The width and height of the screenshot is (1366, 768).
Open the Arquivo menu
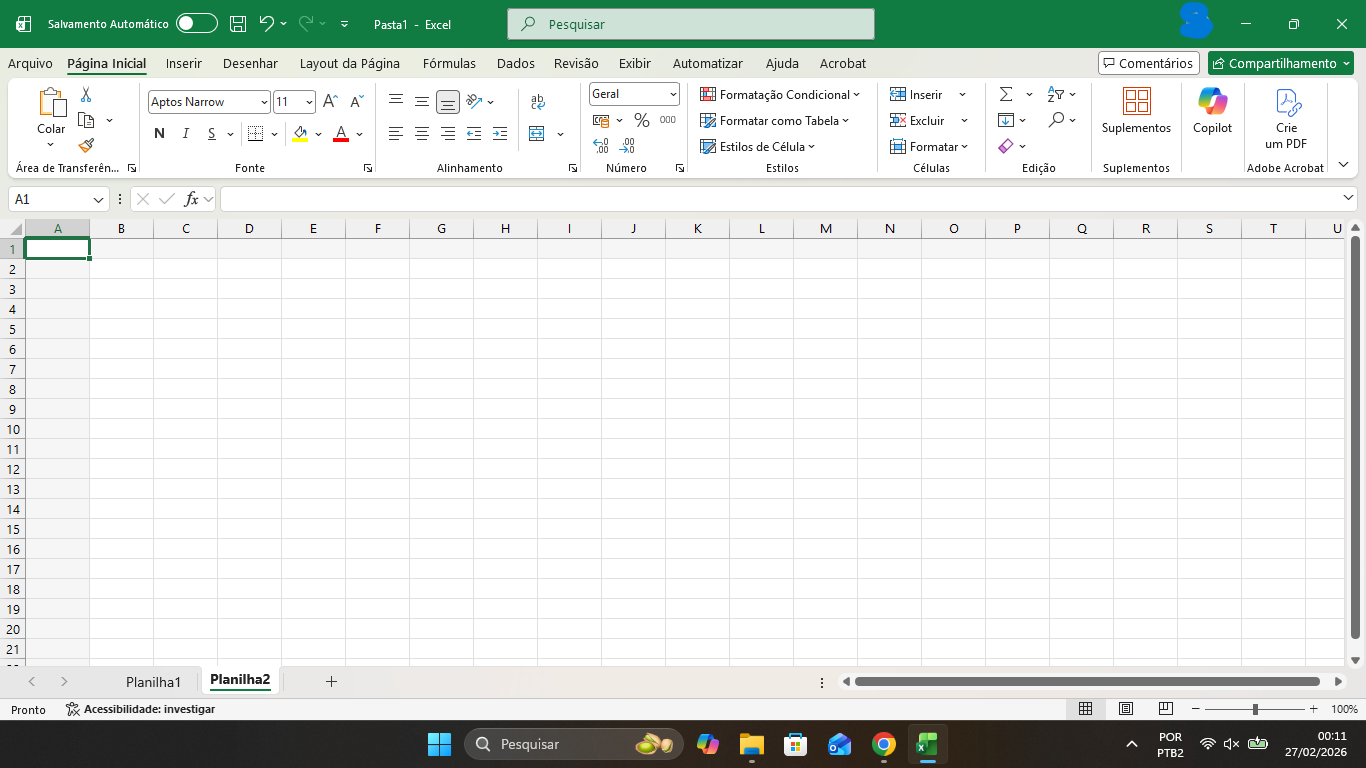click(x=30, y=63)
